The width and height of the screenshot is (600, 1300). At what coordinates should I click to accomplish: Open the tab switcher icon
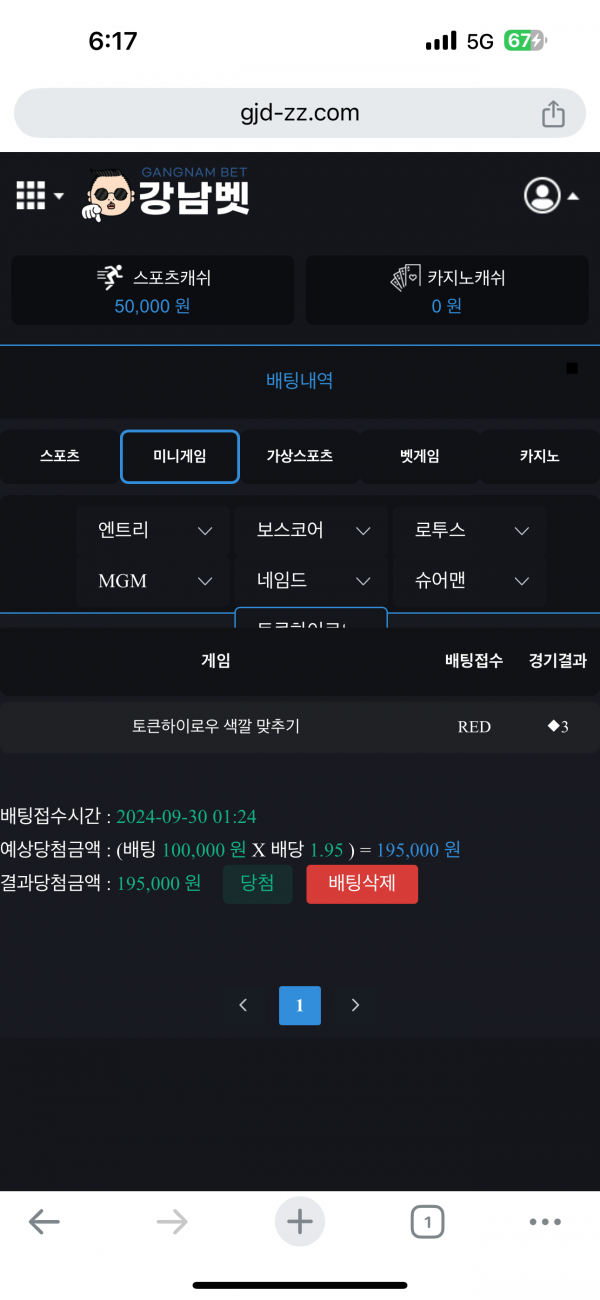pos(427,1221)
